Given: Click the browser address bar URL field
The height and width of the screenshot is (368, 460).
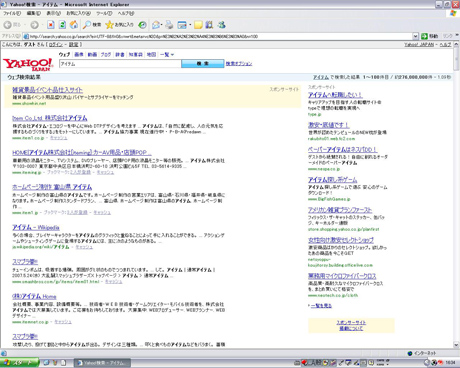Looking at the screenshot, I should [x=218, y=36].
